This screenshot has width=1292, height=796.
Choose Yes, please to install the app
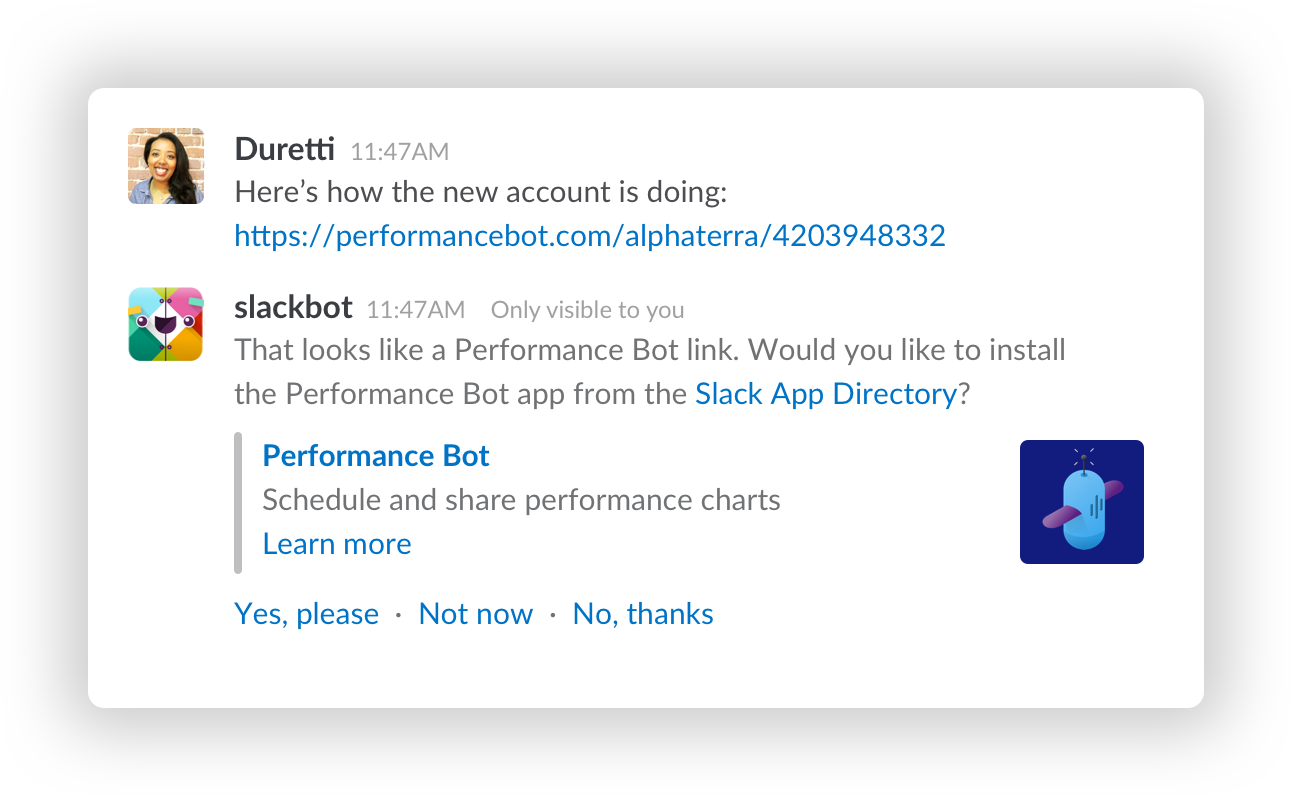306,614
